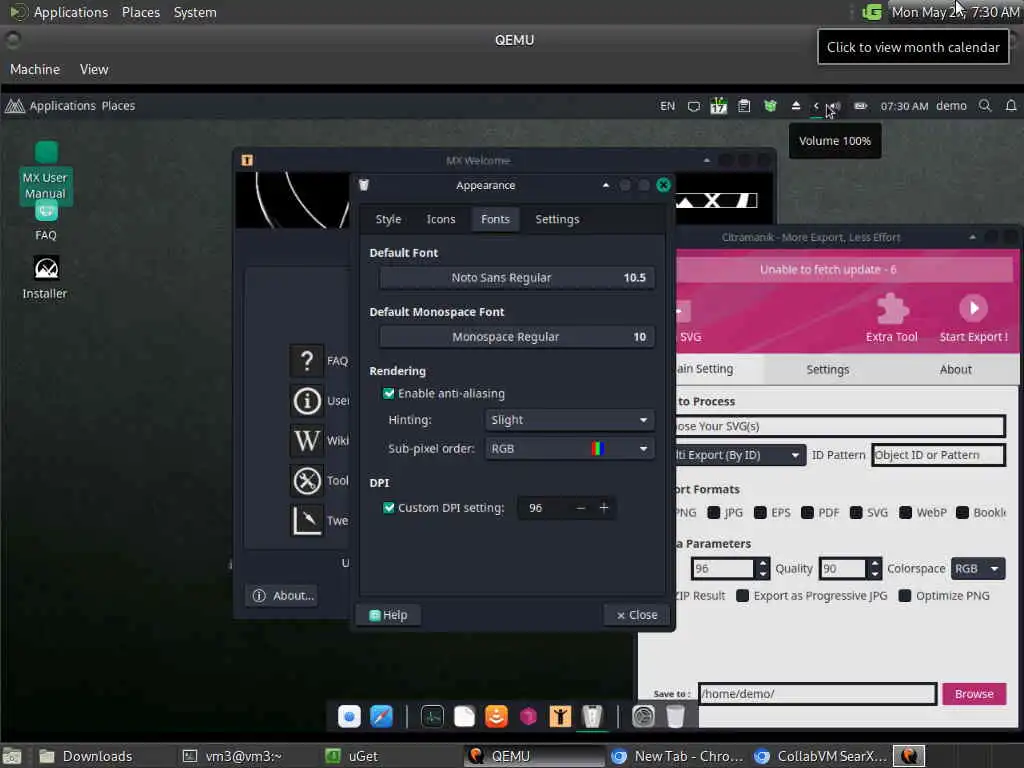Open the Installer desktop icon
The image size is (1024, 768).
pyautogui.click(x=45, y=278)
